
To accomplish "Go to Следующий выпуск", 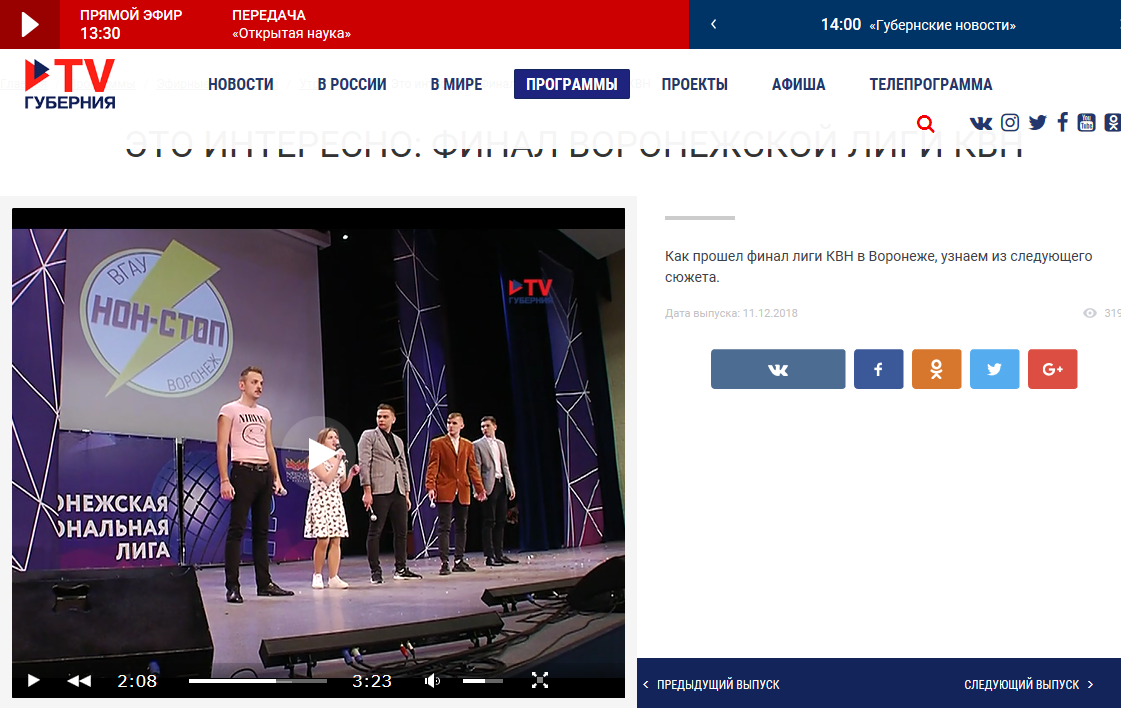I will coord(1028,685).
